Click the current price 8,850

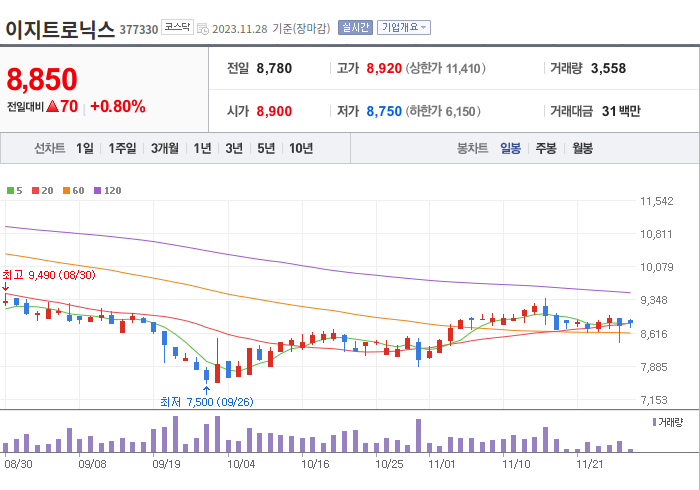[x=42, y=79]
